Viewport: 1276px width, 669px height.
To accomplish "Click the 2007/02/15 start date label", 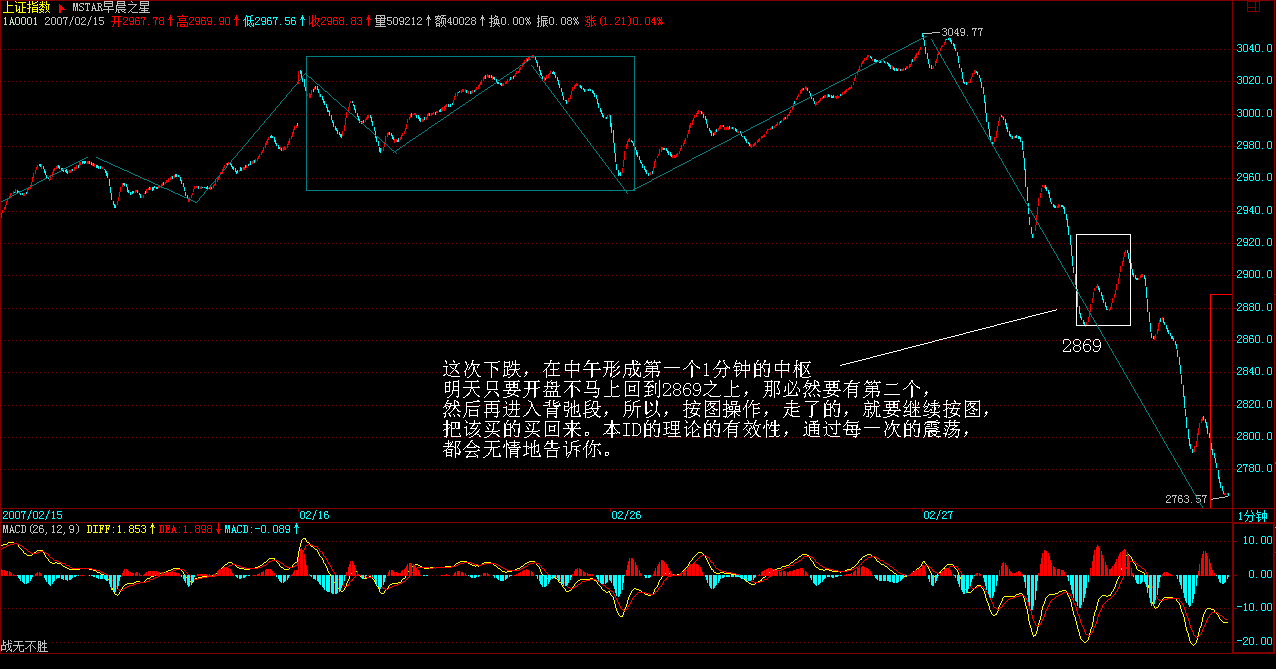I will [31, 516].
